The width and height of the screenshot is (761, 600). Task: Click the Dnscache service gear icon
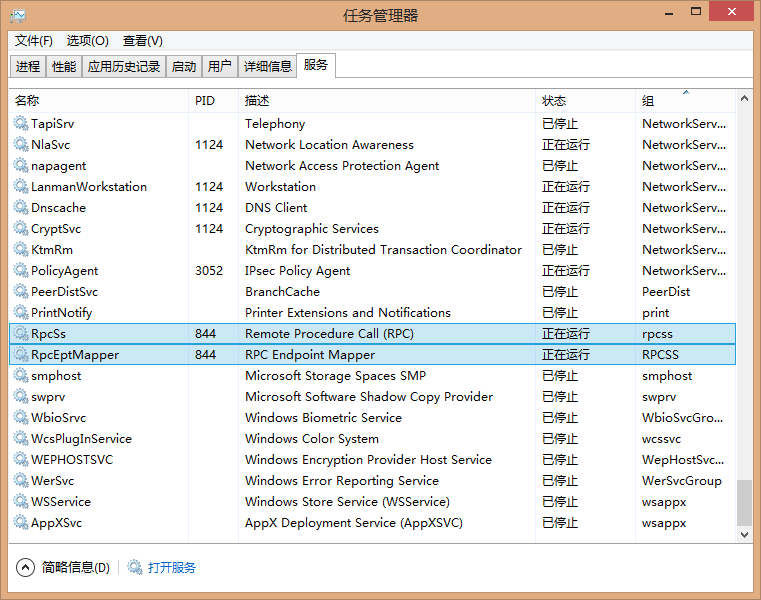[x=21, y=207]
